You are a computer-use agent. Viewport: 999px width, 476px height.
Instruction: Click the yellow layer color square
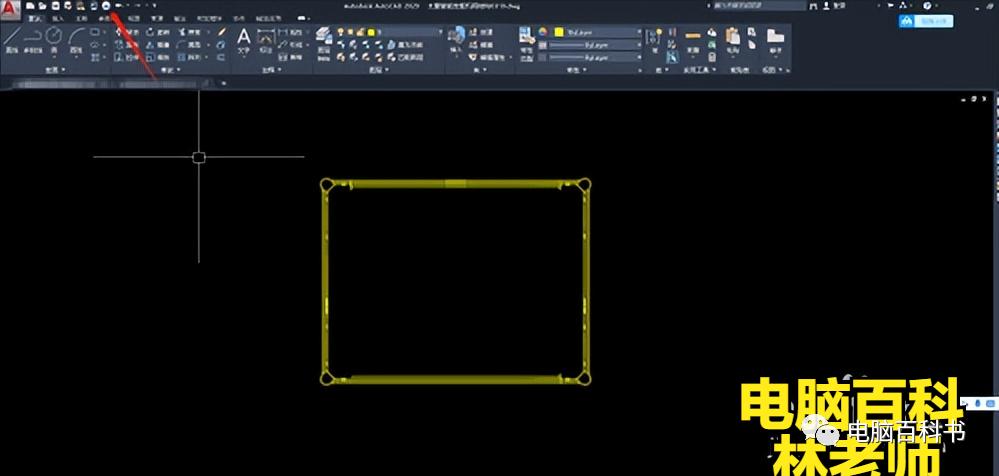371,32
